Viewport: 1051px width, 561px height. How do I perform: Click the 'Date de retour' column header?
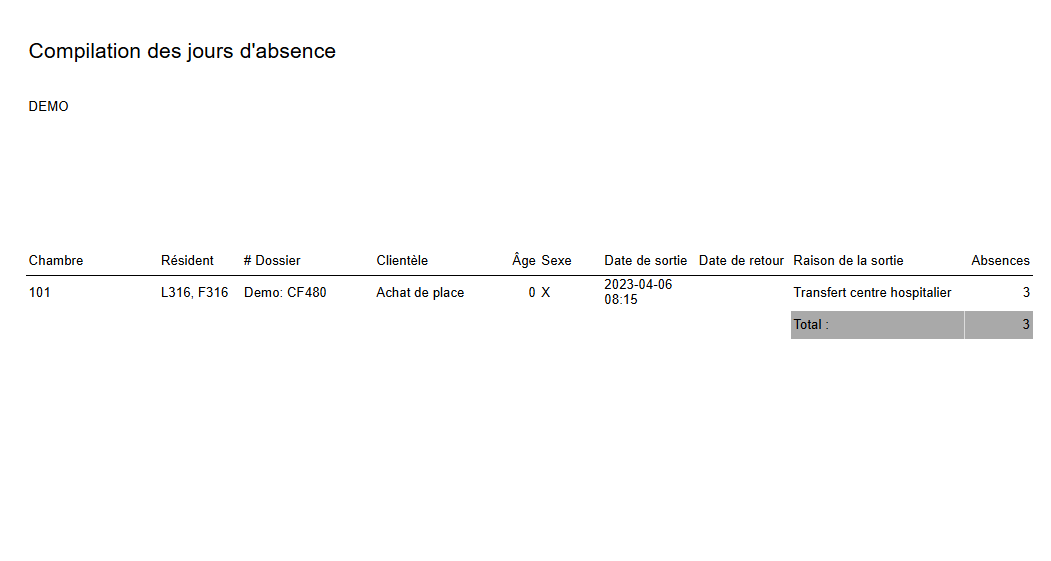tap(741, 260)
